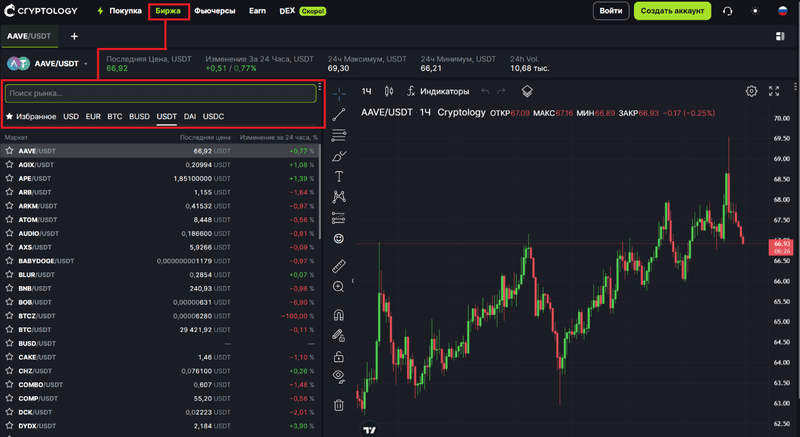Add a new trading pair tab

click(74, 36)
